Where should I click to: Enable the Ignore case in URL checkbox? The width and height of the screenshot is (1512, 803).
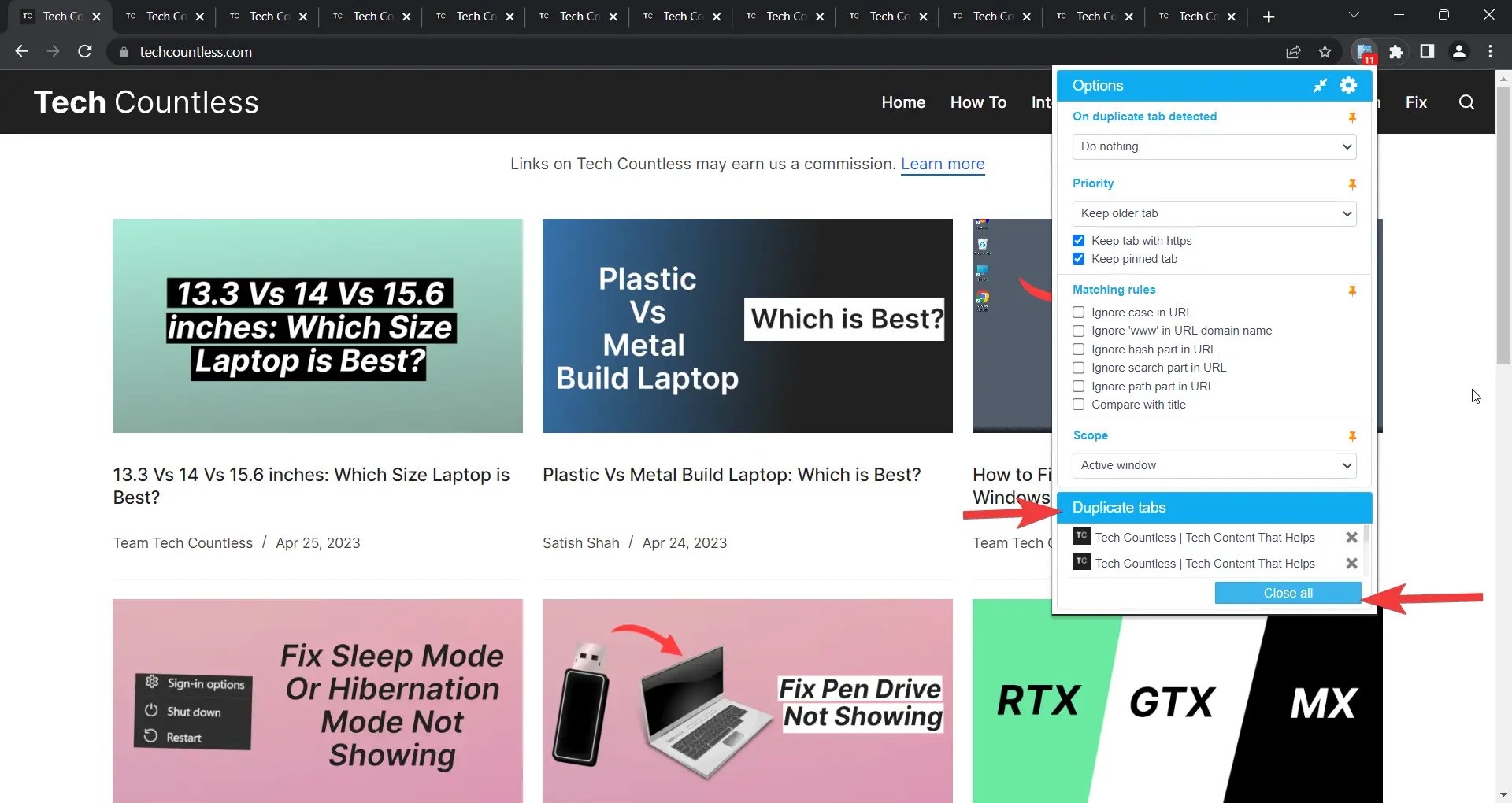[1079, 312]
